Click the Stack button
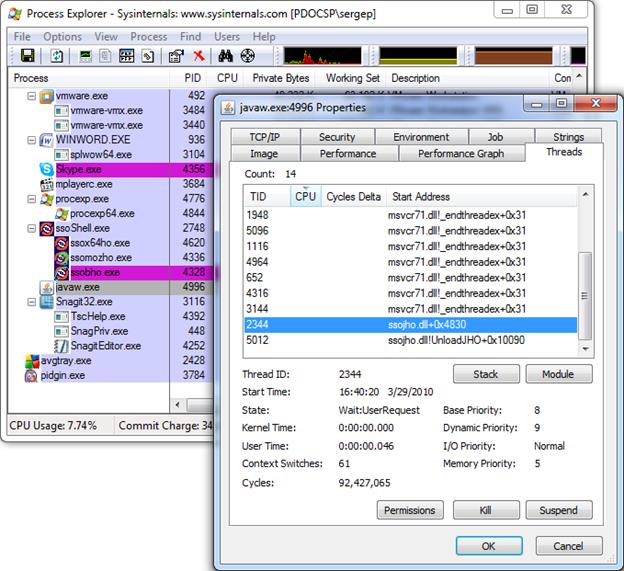 (486, 374)
